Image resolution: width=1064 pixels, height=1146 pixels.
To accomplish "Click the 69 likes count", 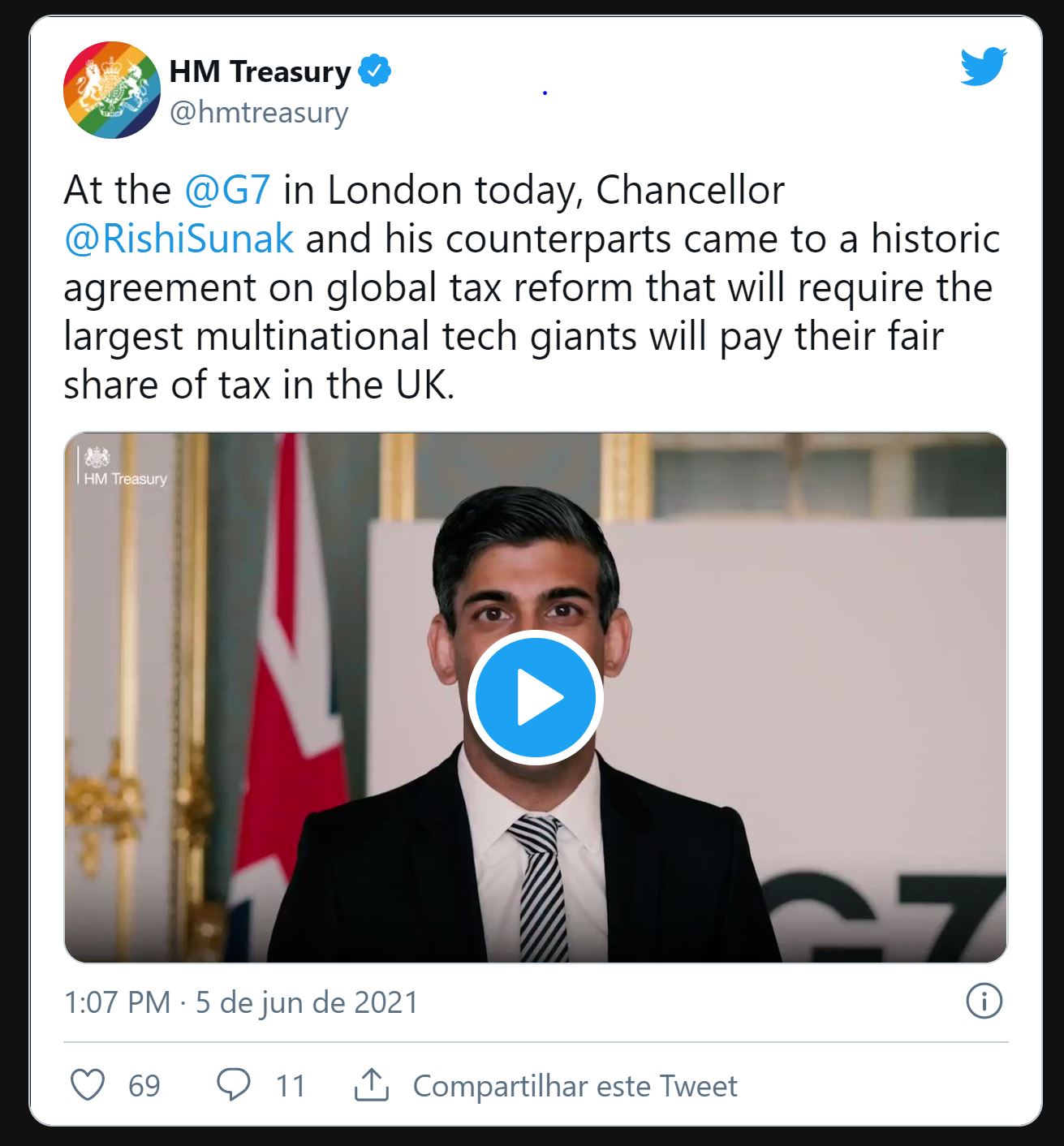I will 144,1086.
